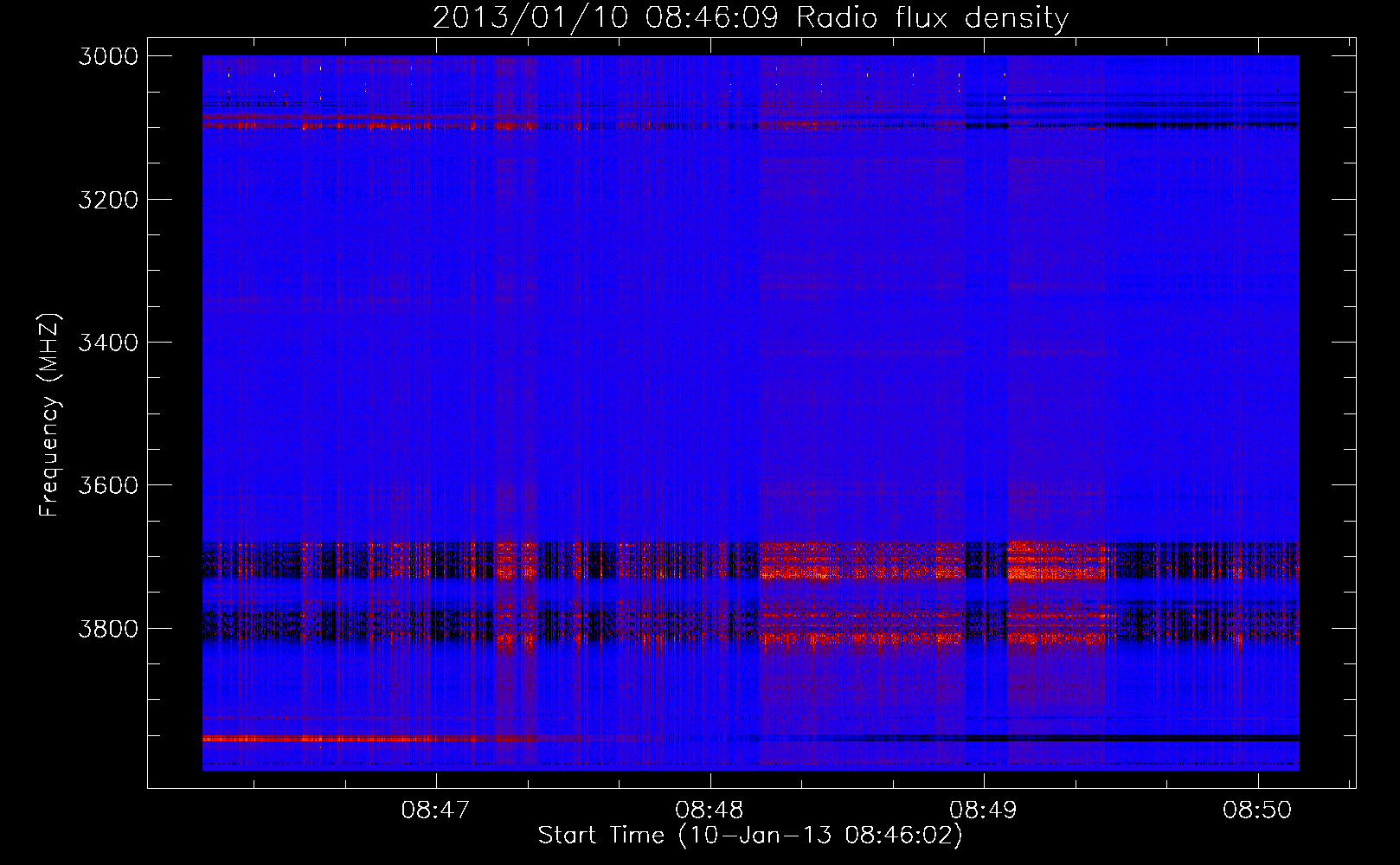Click the 3200 frequency tick label
This screenshot has height=865, width=1400.
[x=108, y=200]
